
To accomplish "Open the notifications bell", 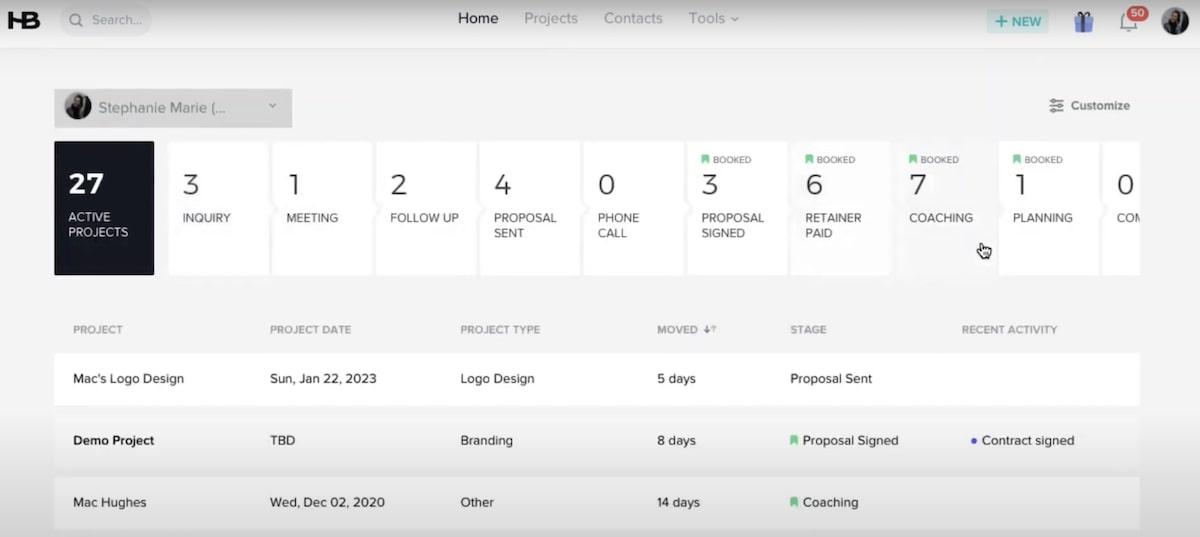I will click(x=1129, y=21).
